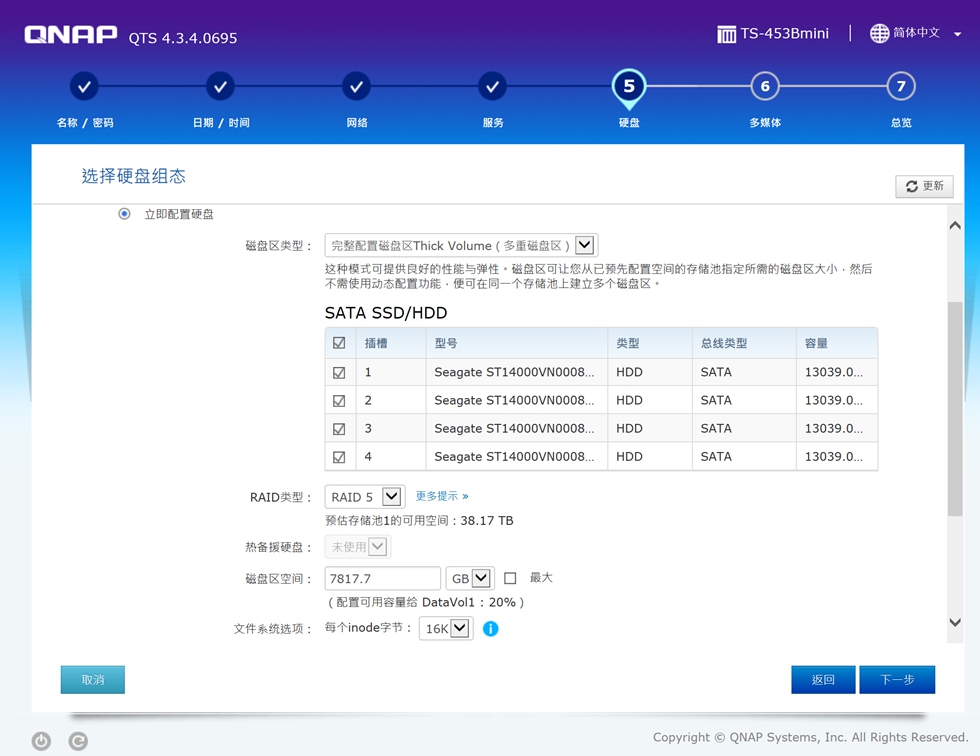Click the power icon at bottom left

pos(41,741)
